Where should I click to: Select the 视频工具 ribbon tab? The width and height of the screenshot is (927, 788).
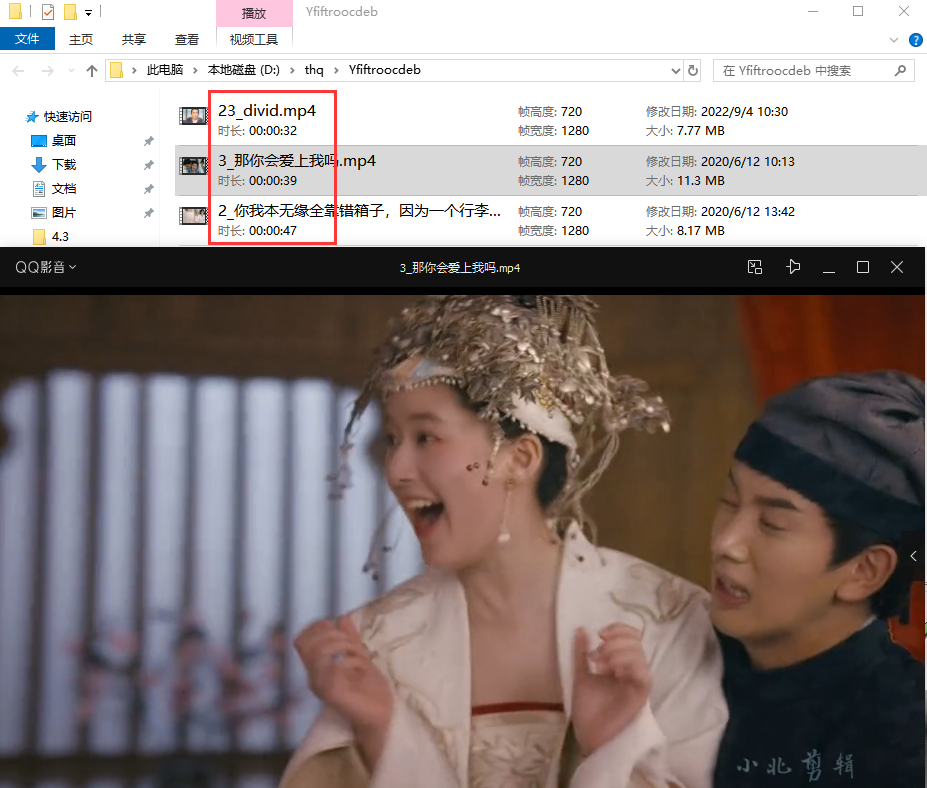click(254, 40)
